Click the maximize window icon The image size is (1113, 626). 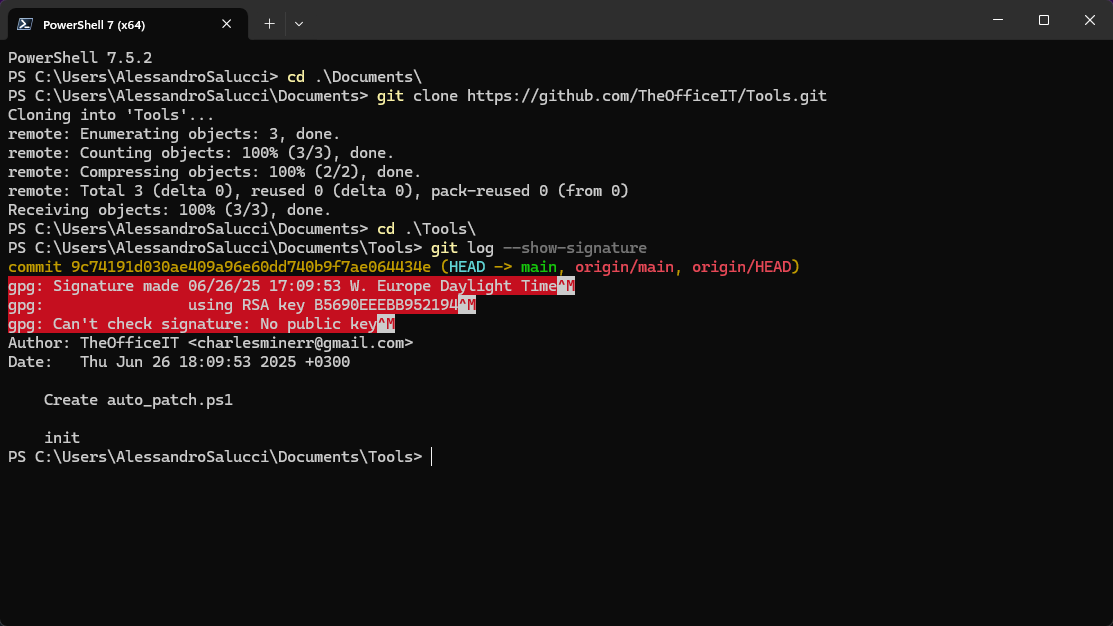click(1043, 19)
